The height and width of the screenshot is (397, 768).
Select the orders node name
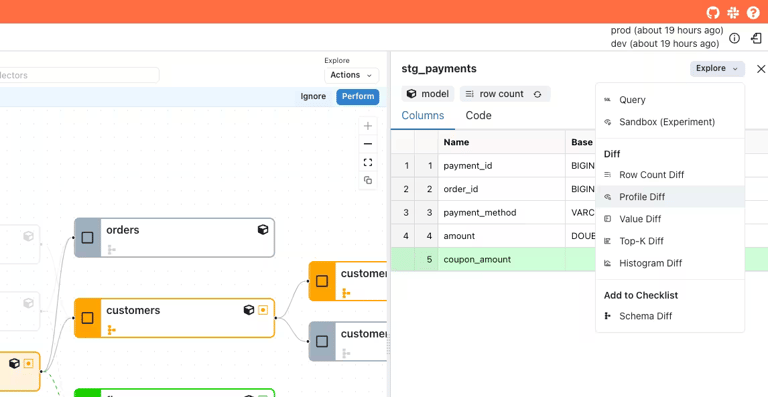(123, 230)
